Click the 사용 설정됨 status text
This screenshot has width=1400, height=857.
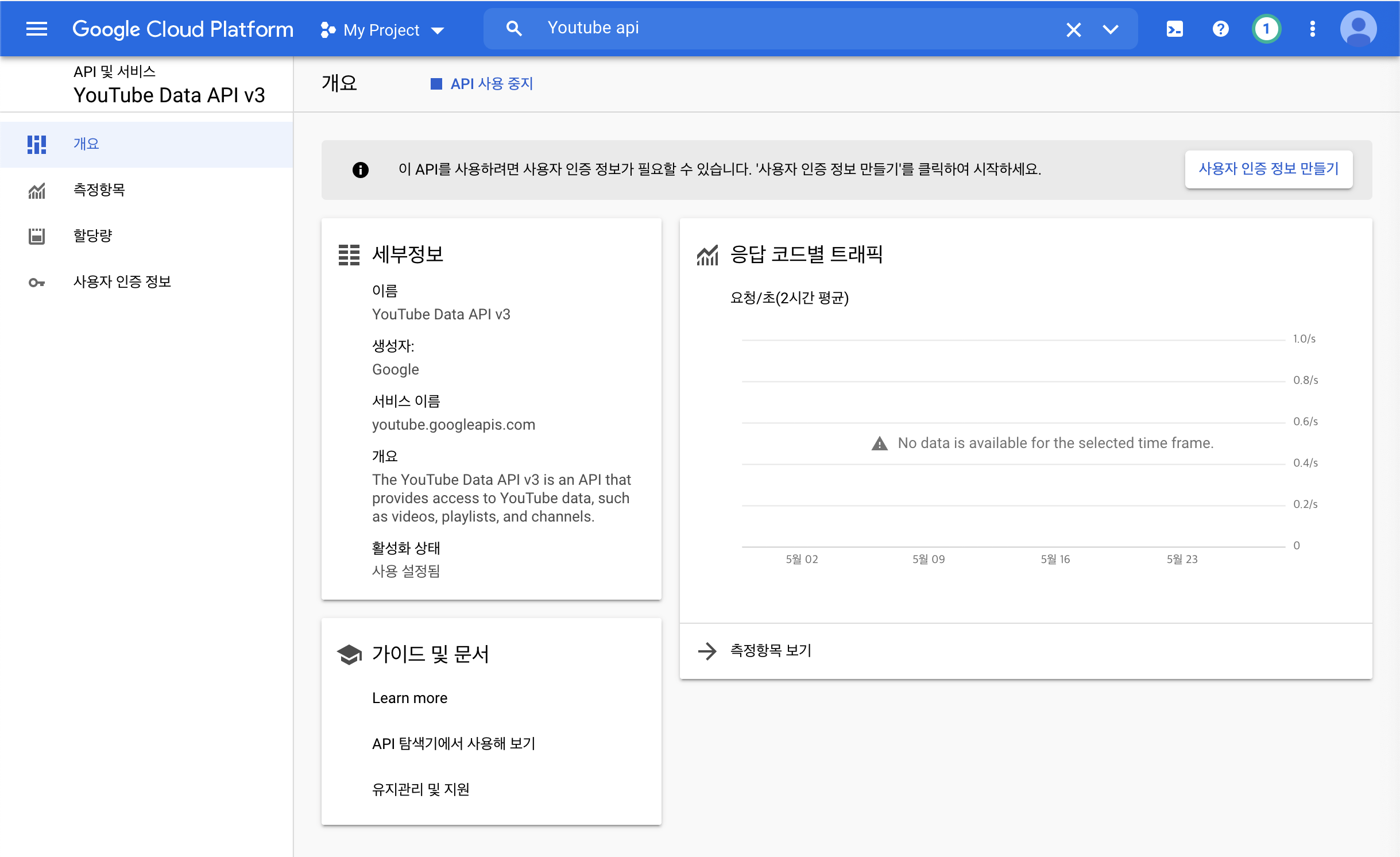(406, 571)
